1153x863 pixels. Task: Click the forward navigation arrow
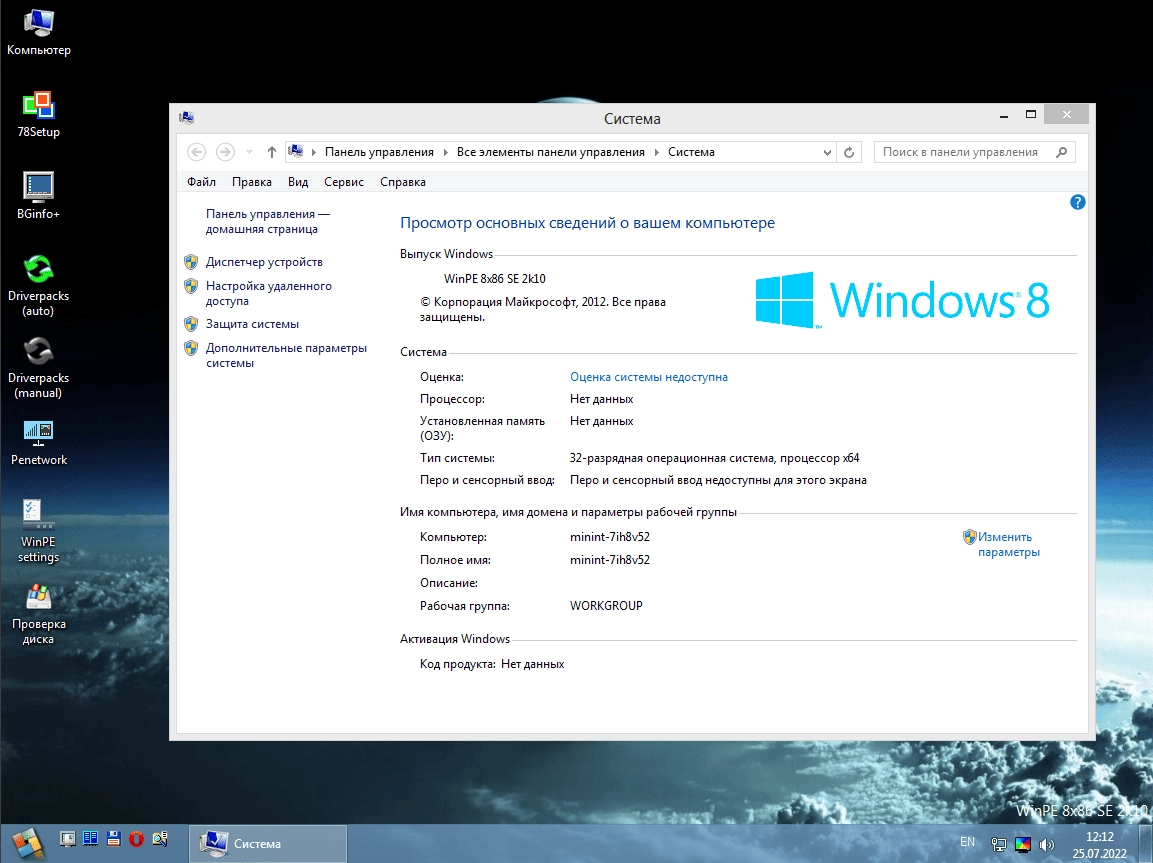click(x=225, y=152)
